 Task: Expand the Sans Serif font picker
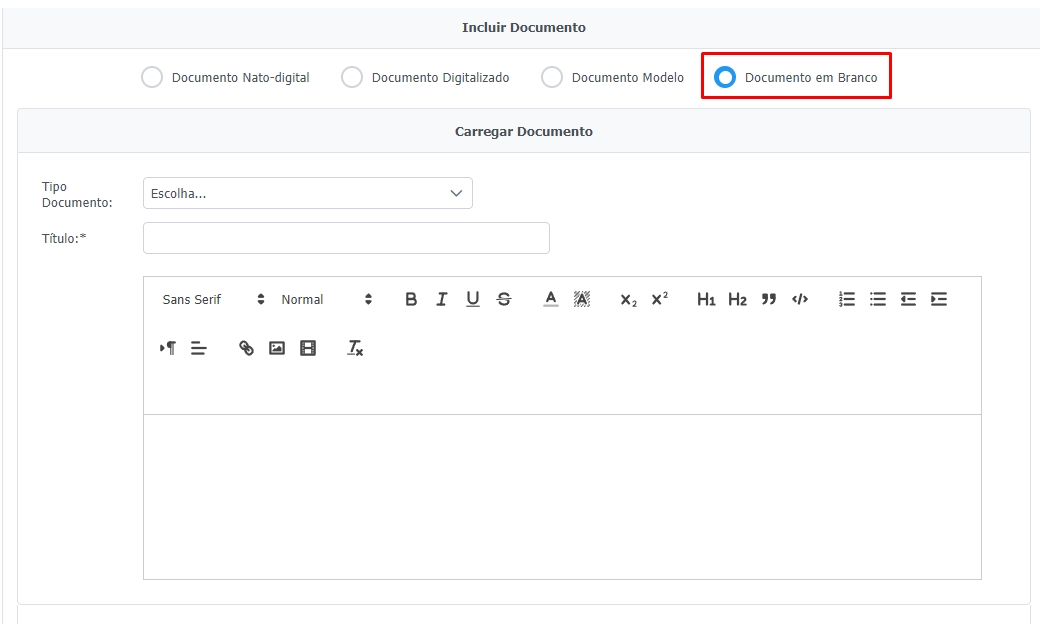coord(214,299)
